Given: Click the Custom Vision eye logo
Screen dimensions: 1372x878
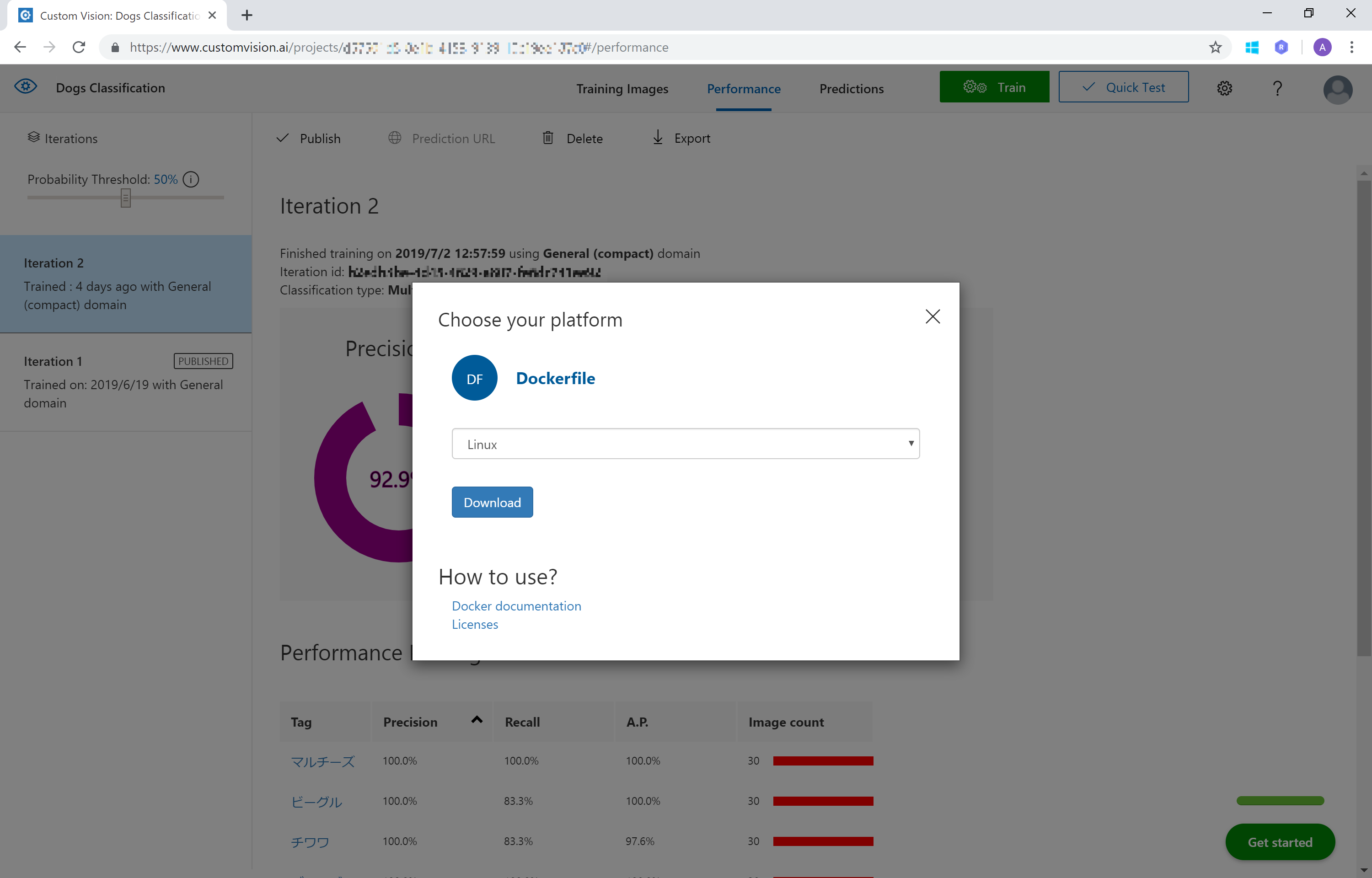Looking at the screenshot, I should tap(26, 87).
